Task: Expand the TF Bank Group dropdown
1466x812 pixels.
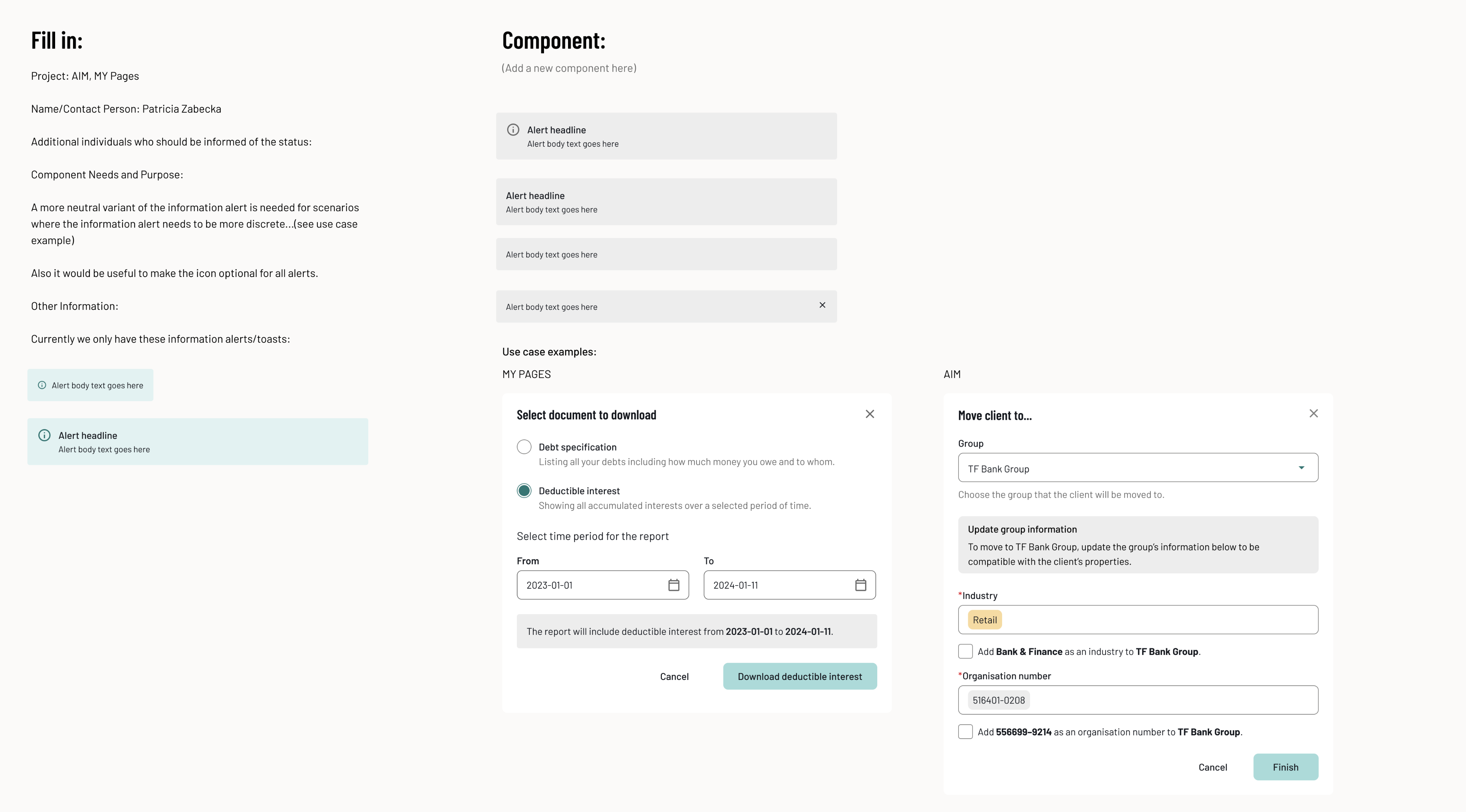Action: pyautogui.click(x=1301, y=468)
